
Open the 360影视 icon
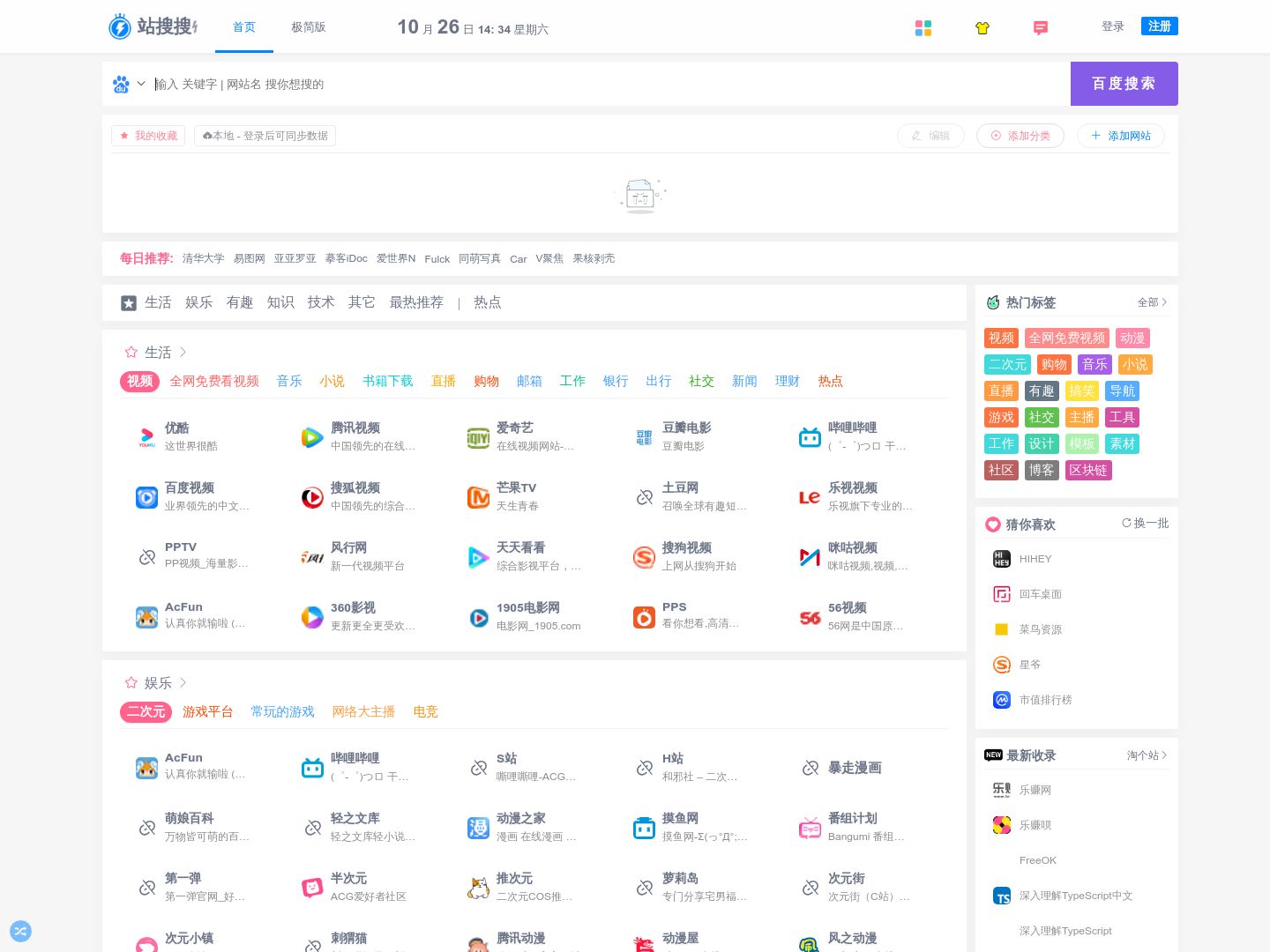[312, 617]
